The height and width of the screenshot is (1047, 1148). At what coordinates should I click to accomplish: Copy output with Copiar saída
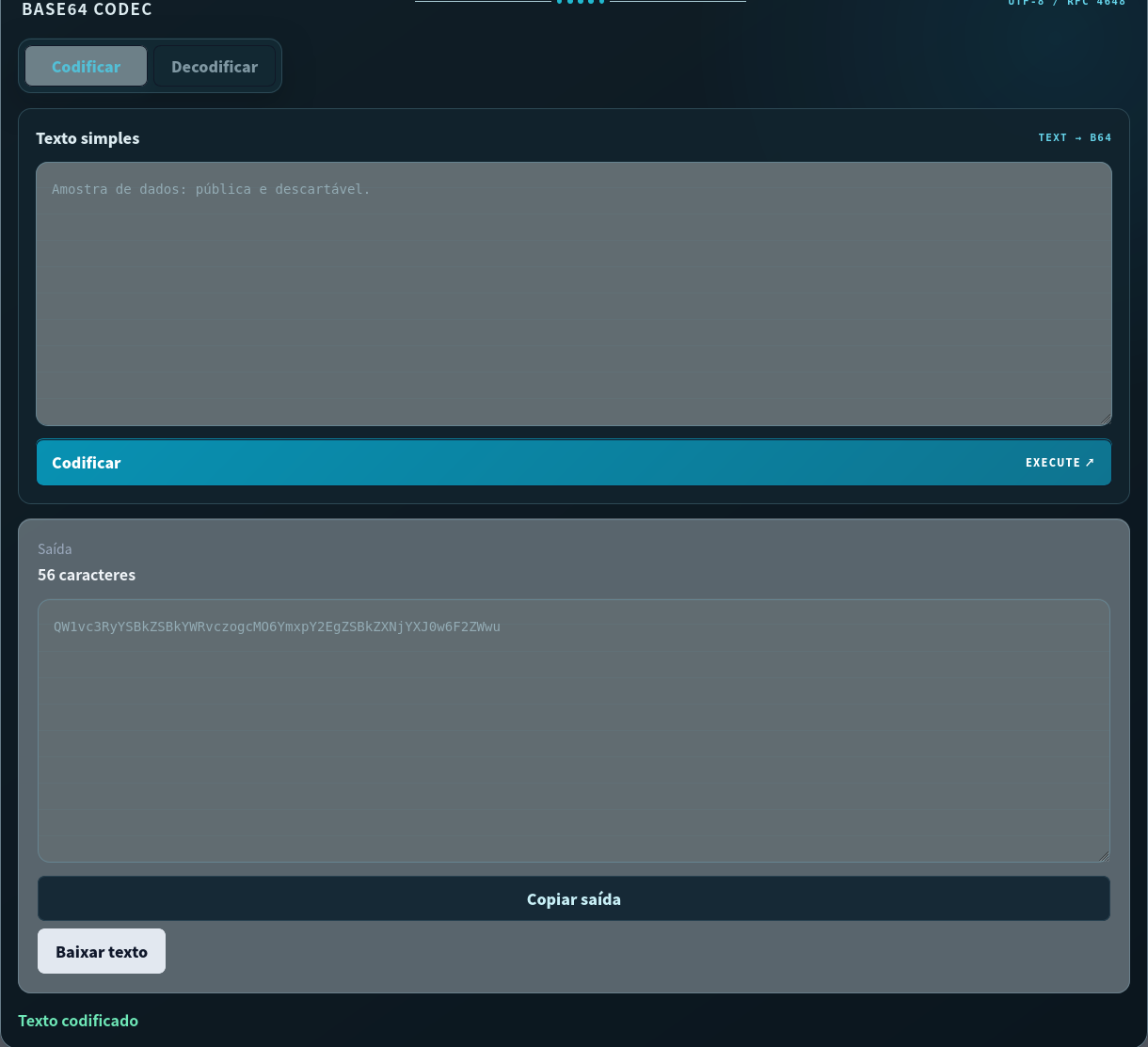point(574,899)
